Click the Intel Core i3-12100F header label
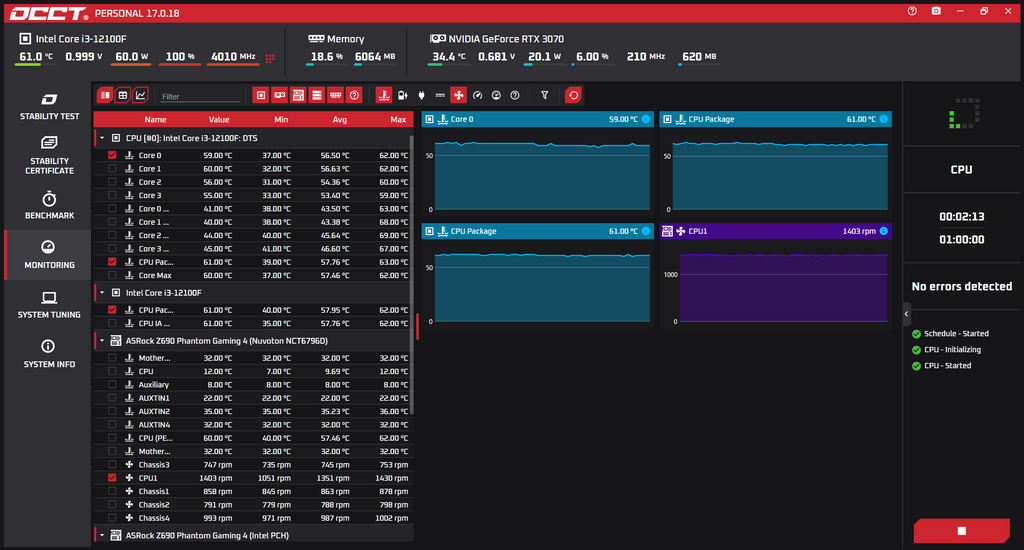 pos(81,39)
